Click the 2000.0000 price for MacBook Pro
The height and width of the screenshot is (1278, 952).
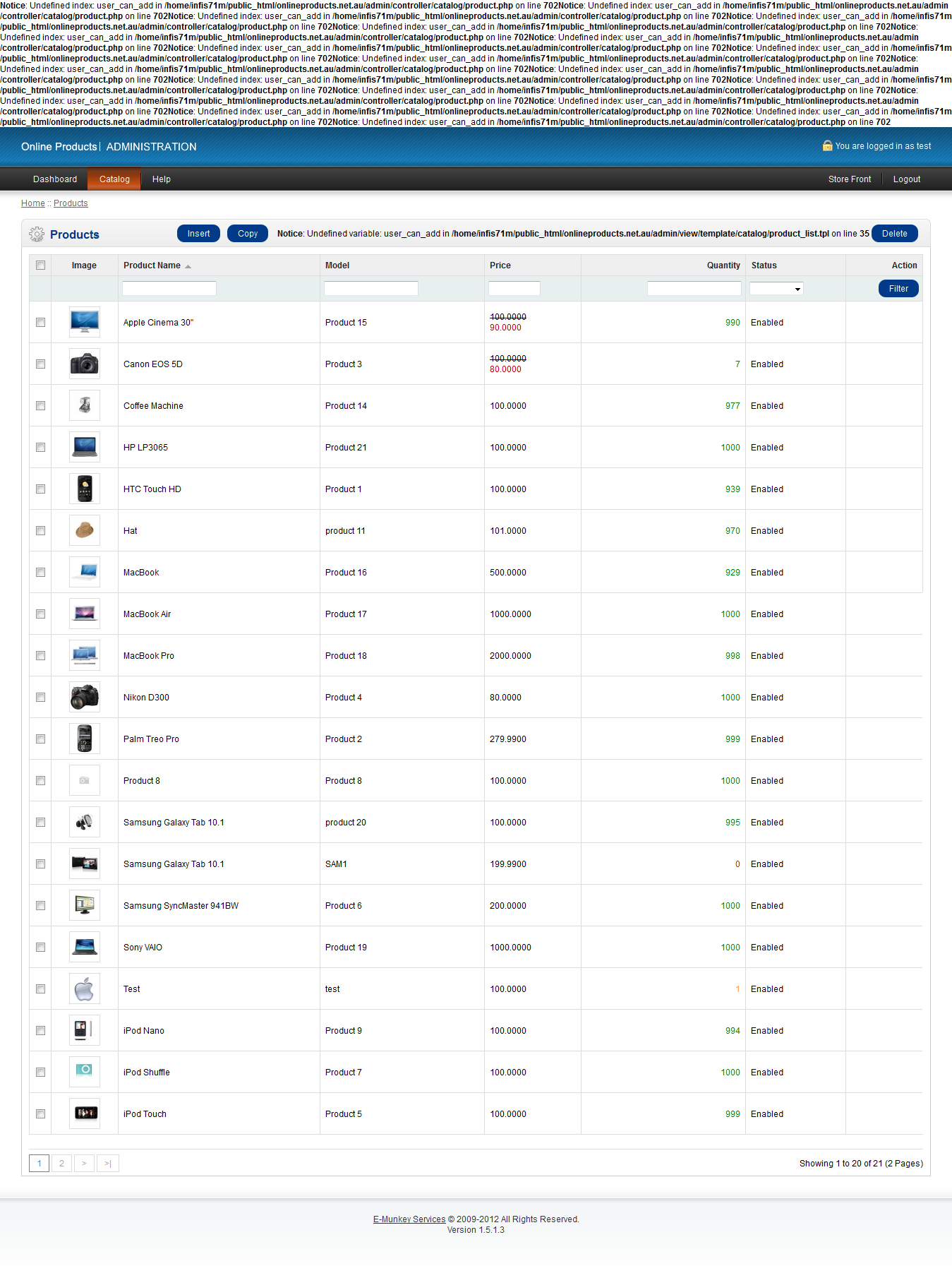tap(511, 656)
